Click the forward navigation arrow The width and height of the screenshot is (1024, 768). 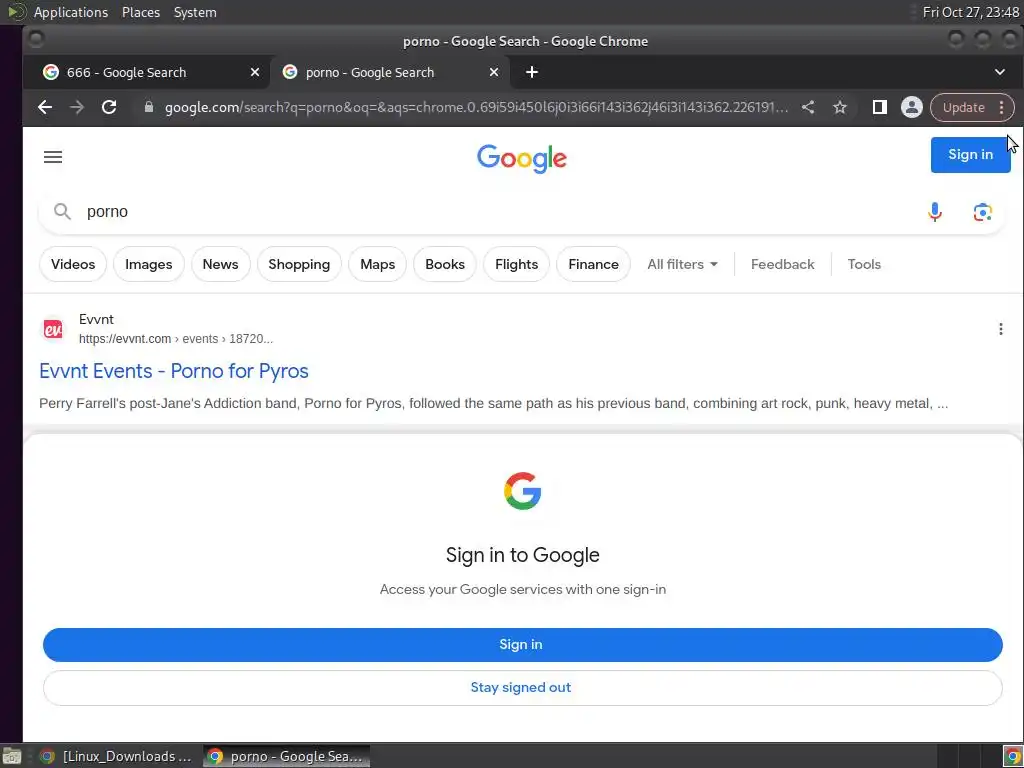pyautogui.click(x=77, y=107)
